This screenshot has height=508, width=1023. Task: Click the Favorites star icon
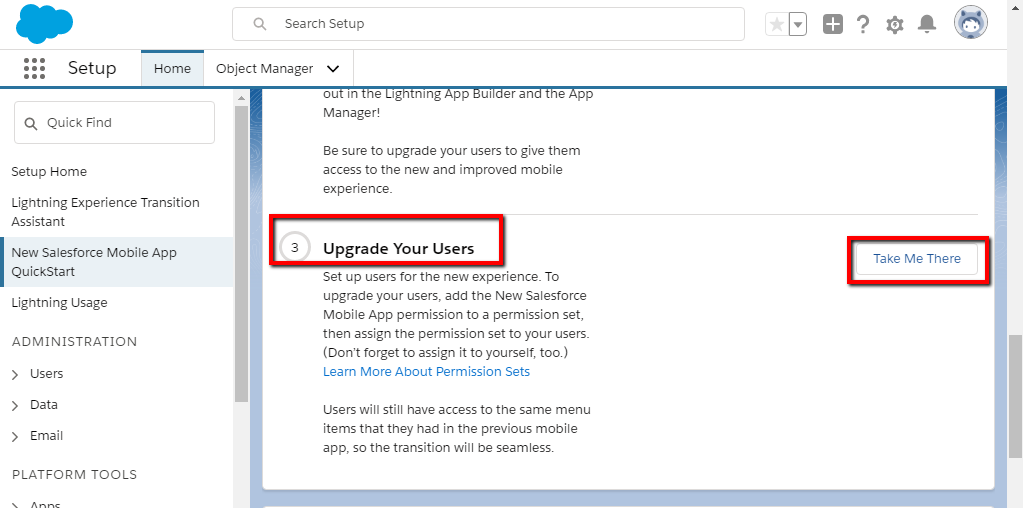click(776, 24)
